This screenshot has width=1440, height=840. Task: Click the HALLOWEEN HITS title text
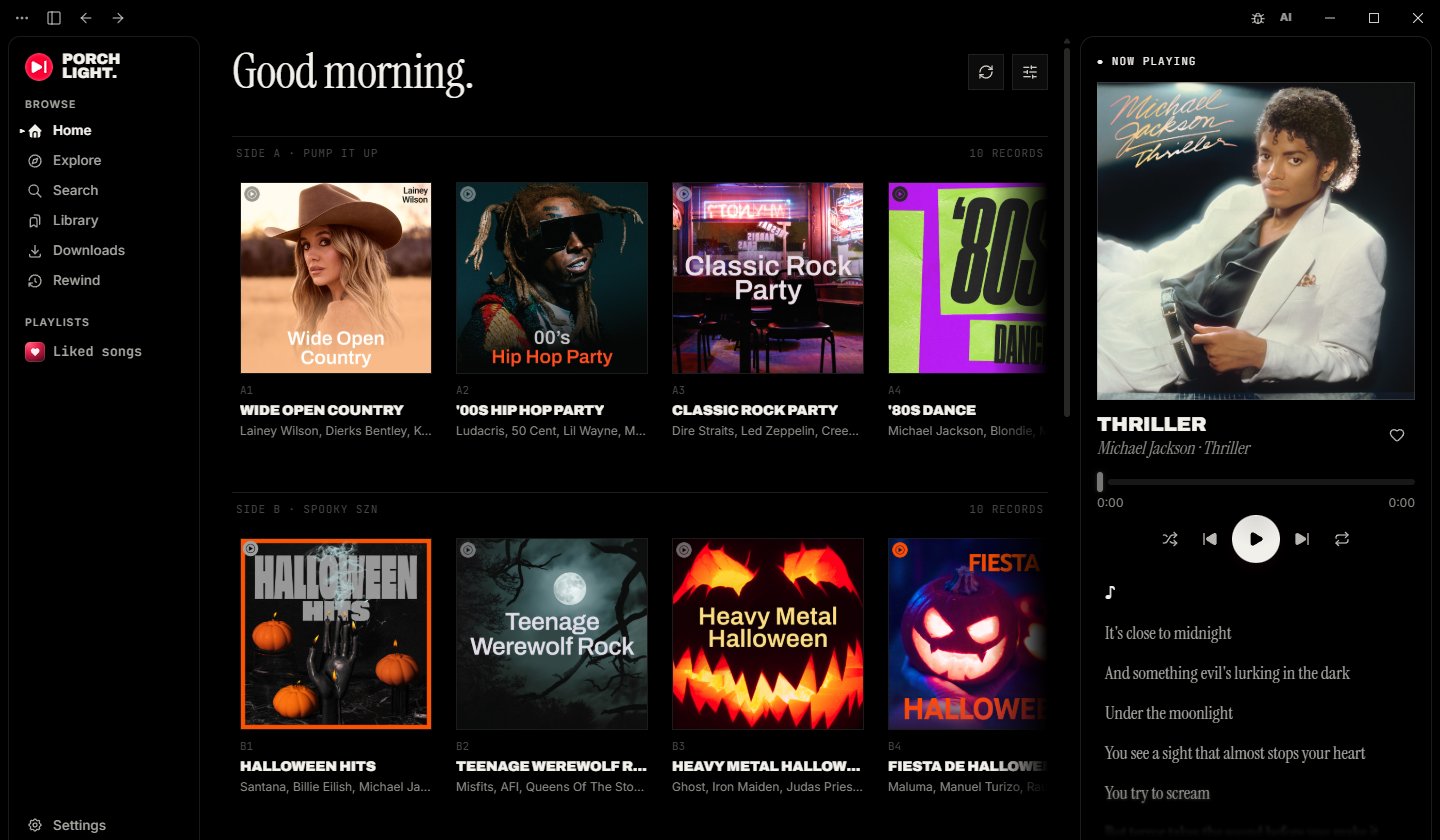(308, 766)
